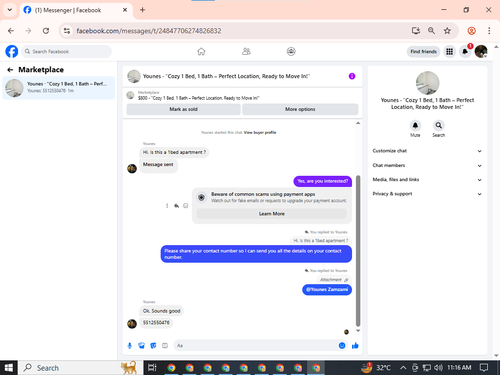Choose a GIF from the composer
Viewport: 500px width, 375px height.
[x=165, y=346]
